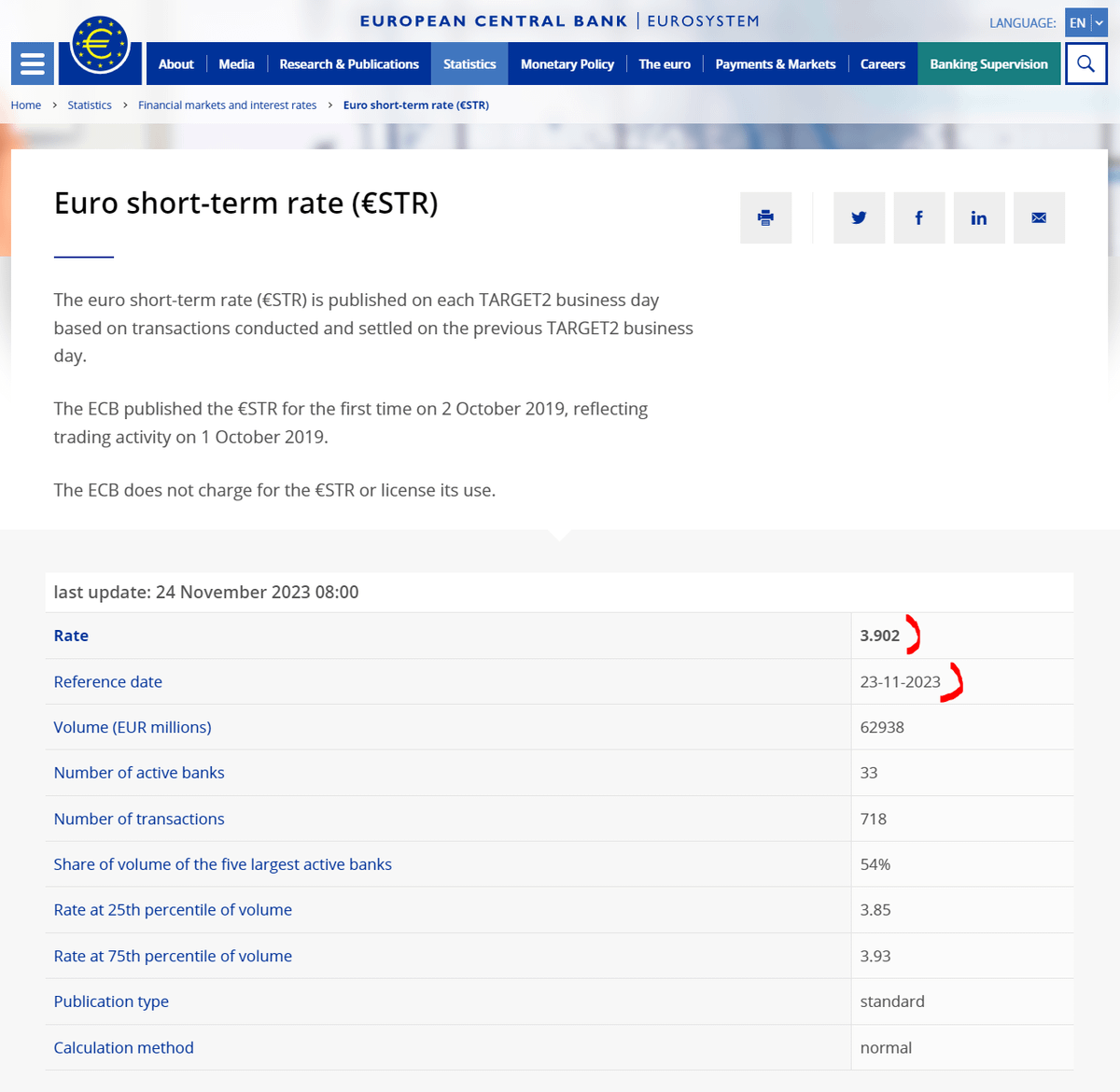Image resolution: width=1120 pixels, height=1092 pixels.
Task: Click the Statistics breadcrumb link
Action: (90, 105)
